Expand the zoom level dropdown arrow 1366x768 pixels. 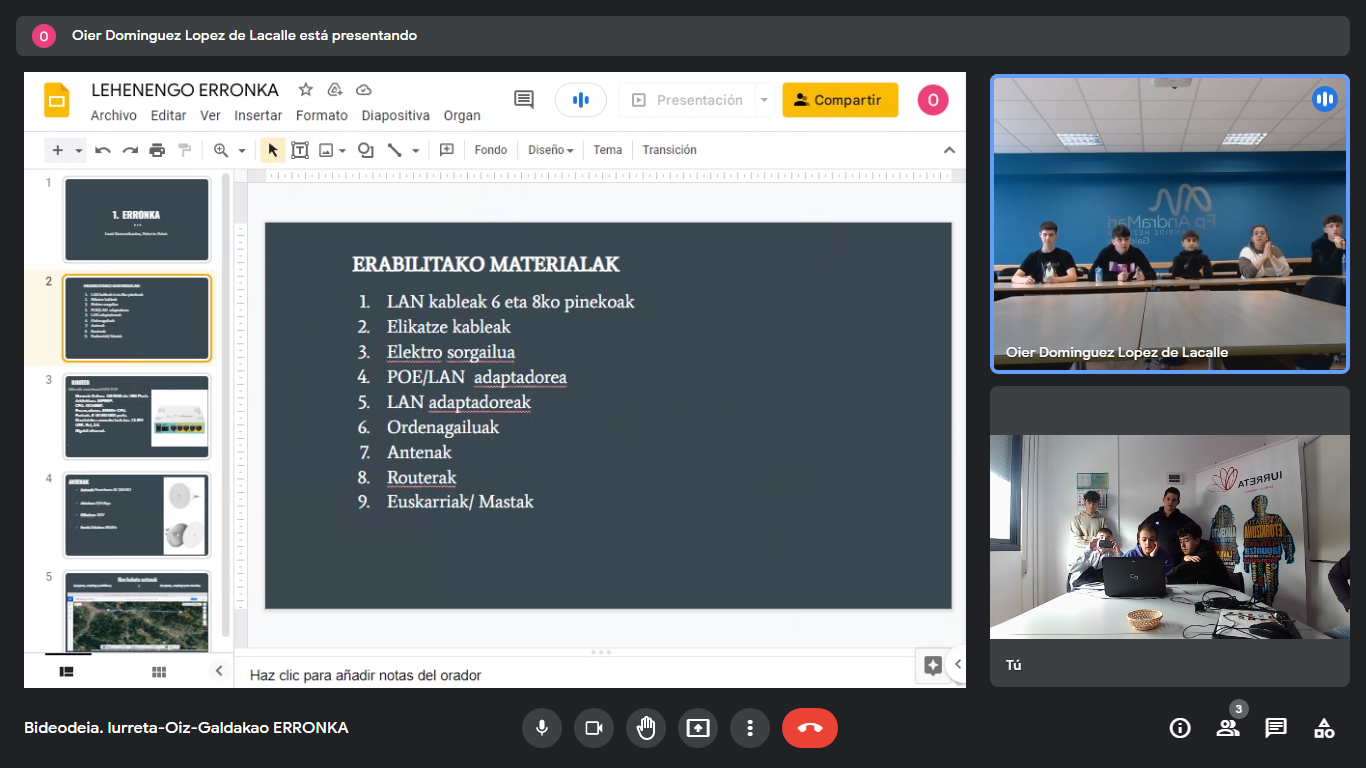pyautogui.click(x=242, y=150)
